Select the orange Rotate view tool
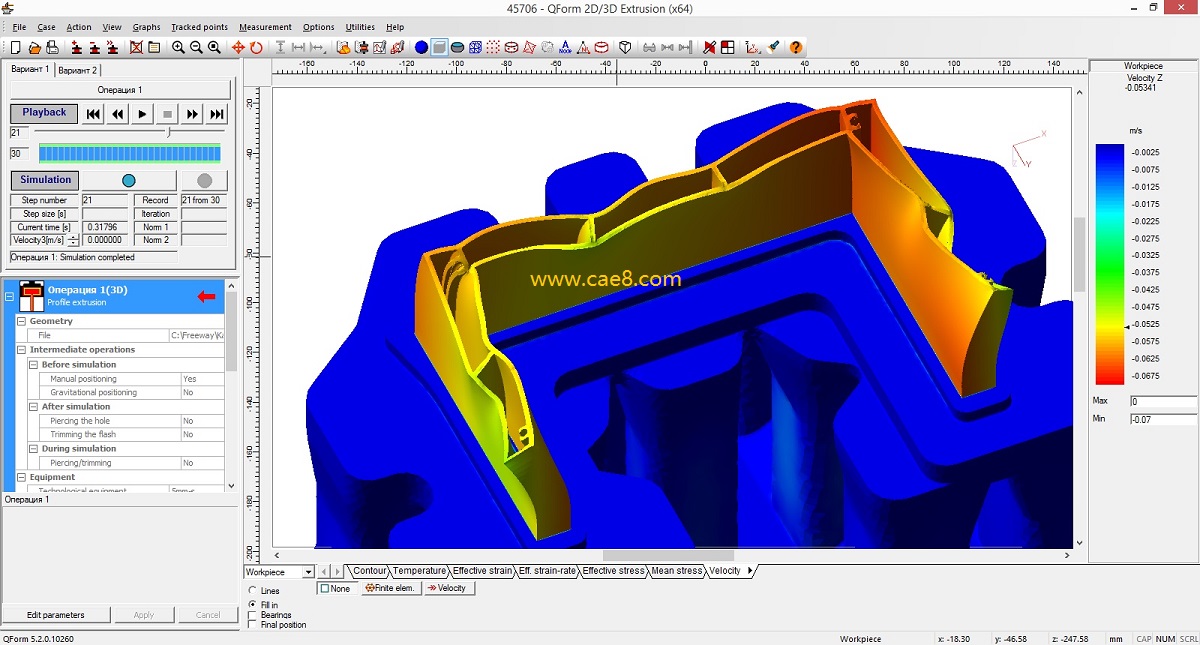Viewport: 1200px width, 645px height. pyautogui.click(x=256, y=47)
